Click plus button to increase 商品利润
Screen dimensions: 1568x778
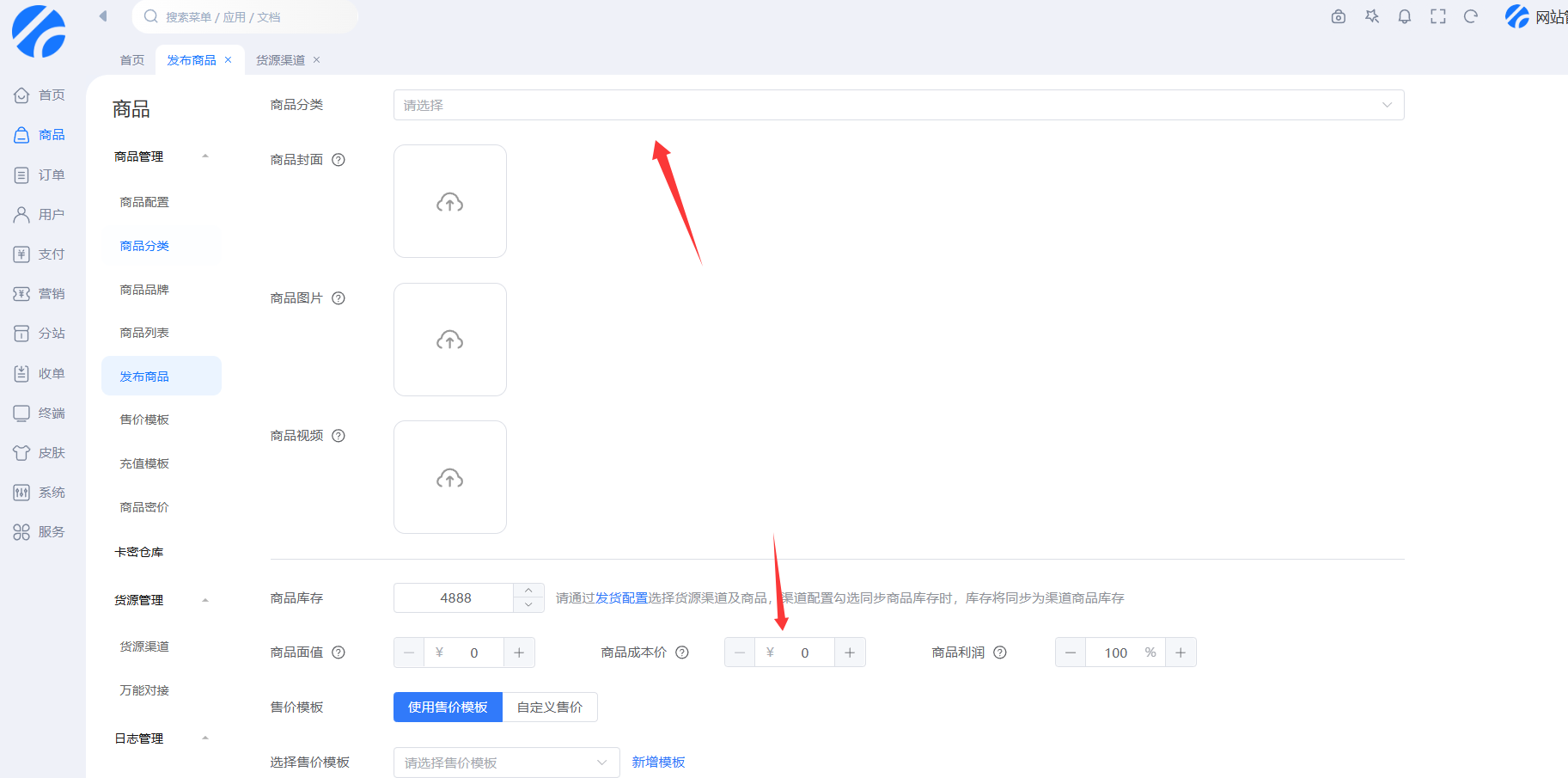pos(1181,652)
